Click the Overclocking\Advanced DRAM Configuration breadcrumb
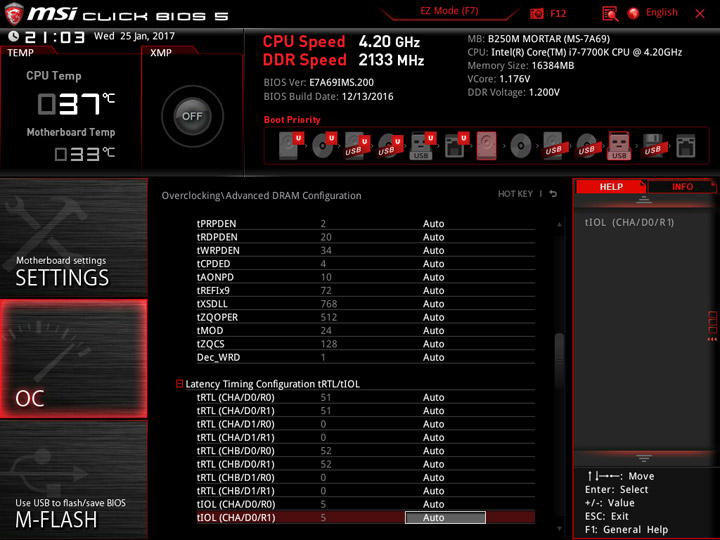Image resolution: width=720 pixels, height=540 pixels. [261, 196]
